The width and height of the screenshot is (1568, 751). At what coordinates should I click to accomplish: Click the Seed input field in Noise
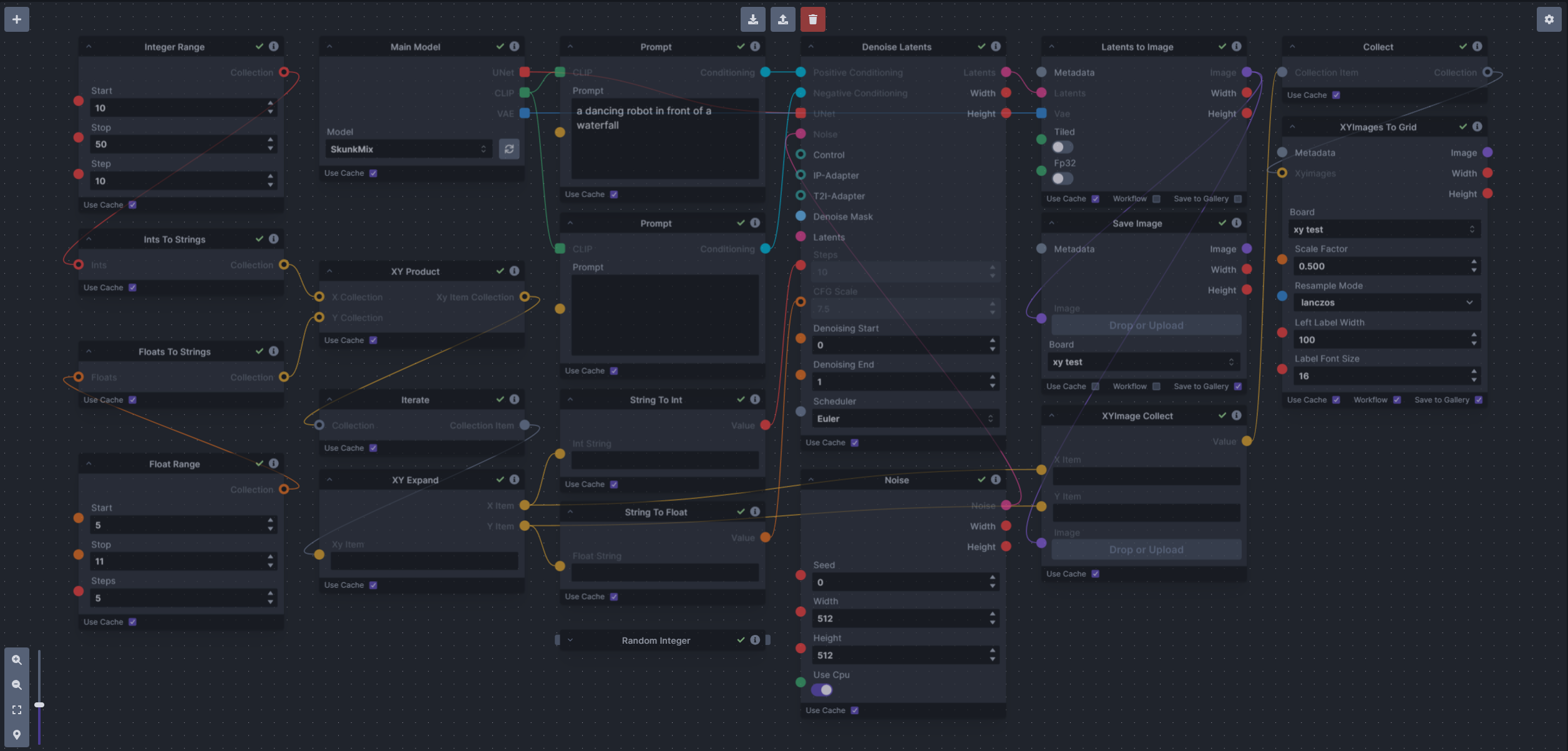coord(898,582)
